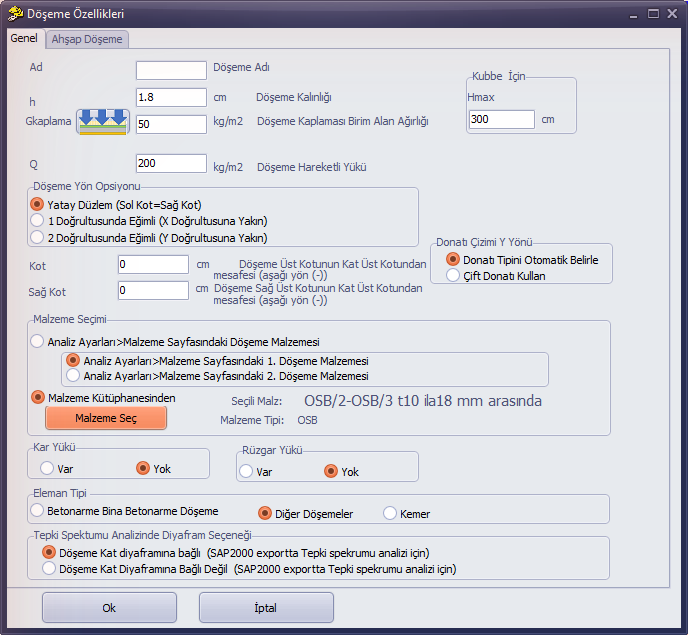Click the Hmax field showing 300
The height and width of the screenshot is (635, 688).
point(502,119)
